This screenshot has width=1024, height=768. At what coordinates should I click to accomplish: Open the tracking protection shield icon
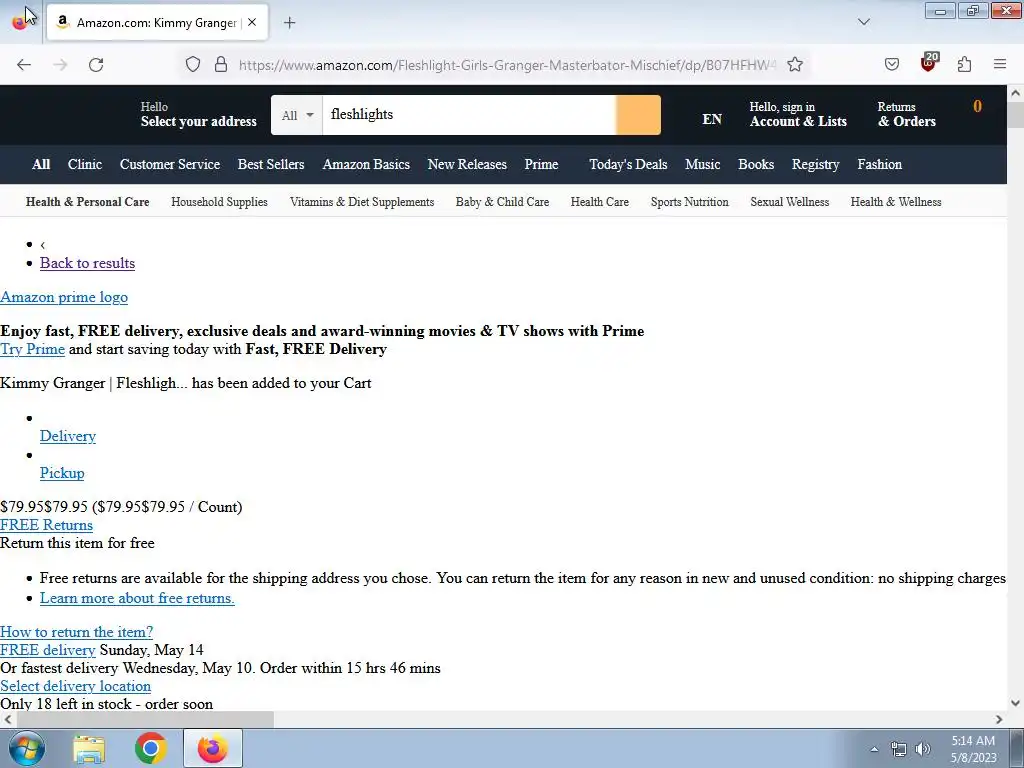(193, 65)
